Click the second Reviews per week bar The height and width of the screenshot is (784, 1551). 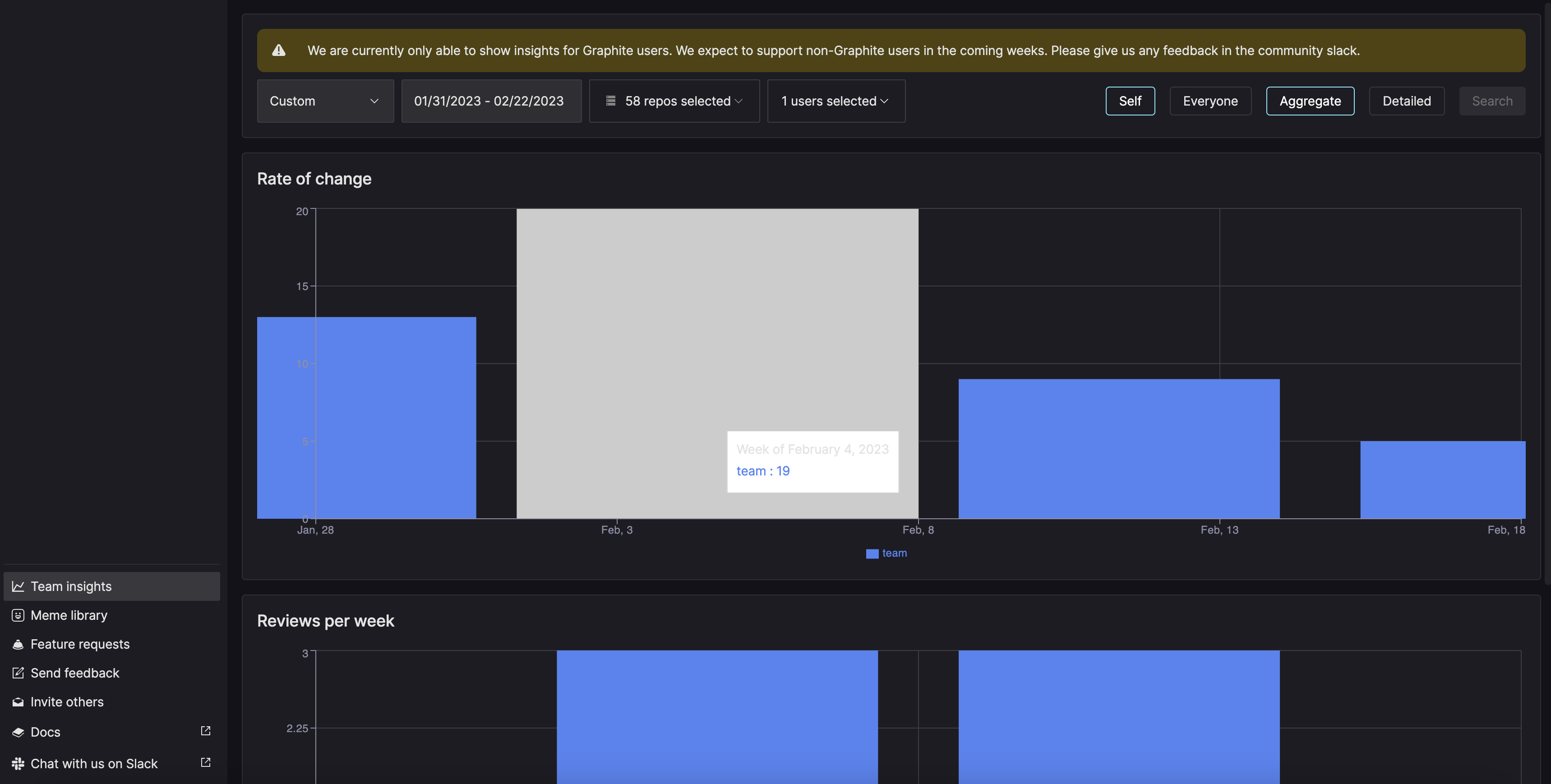(1119, 716)
